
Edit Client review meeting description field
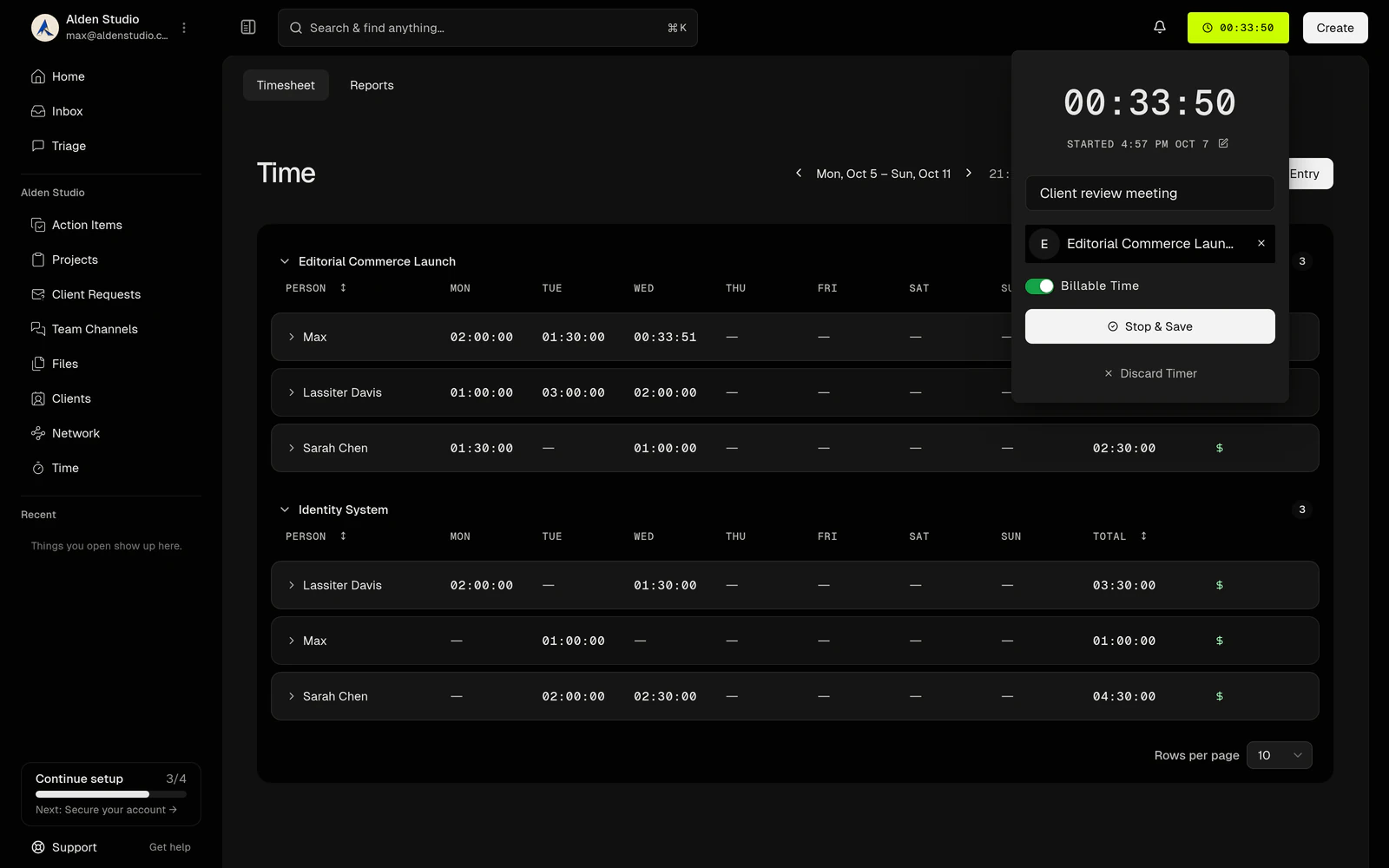click(x=1150, y=194)
